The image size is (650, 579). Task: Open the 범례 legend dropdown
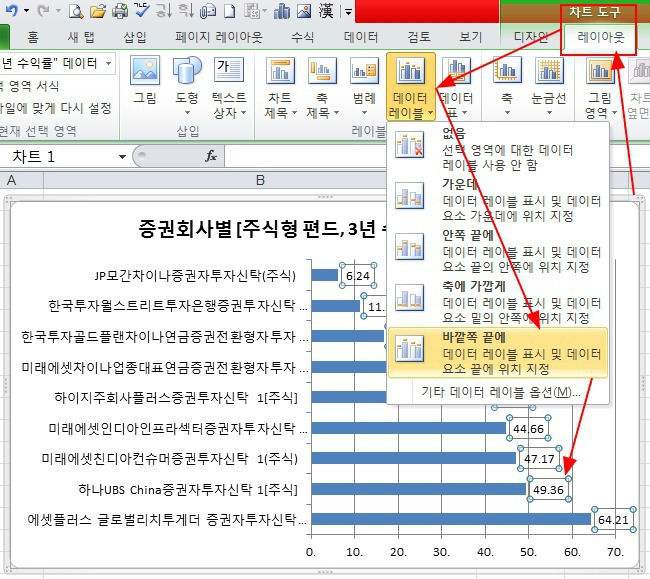click(364, 86)
